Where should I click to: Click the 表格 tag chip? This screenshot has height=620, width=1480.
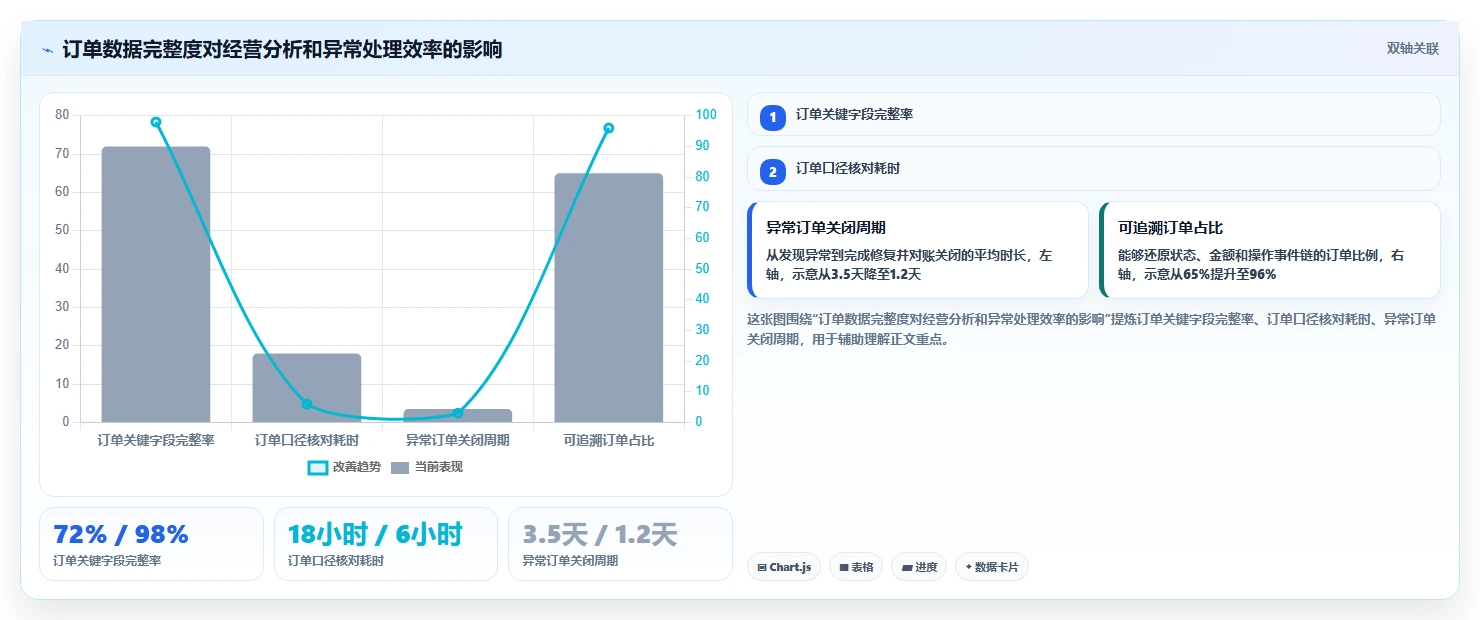point(856,567)
